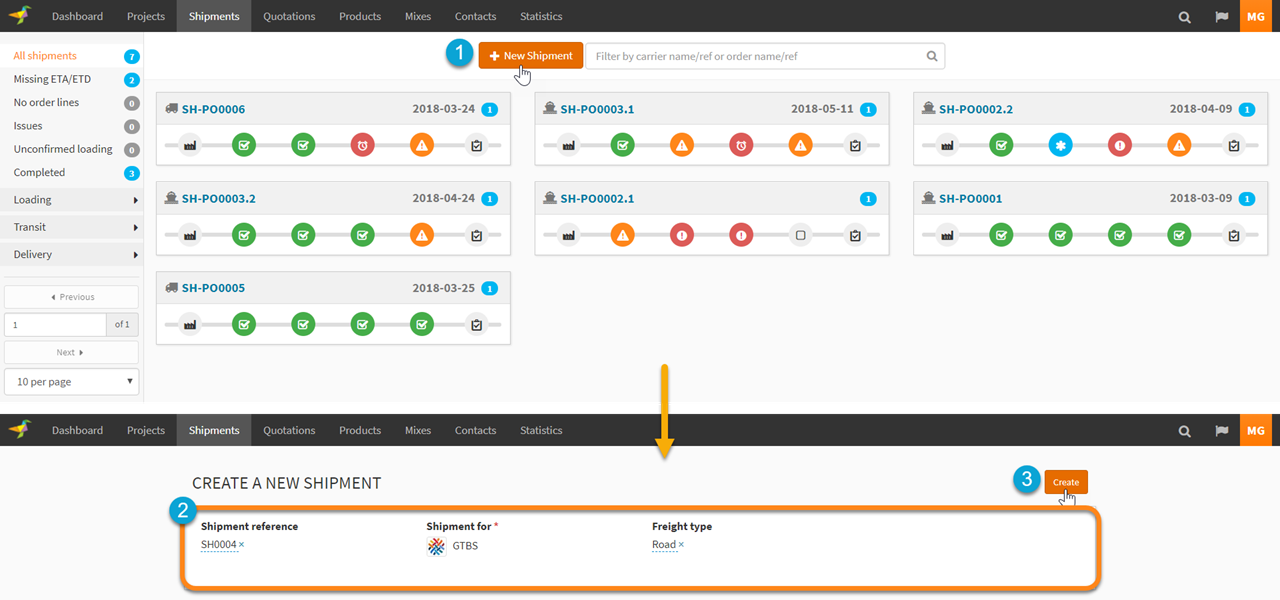The height and width of the screenshot is (600, 1280).
Task: Click the flag notification icon in top bar
Action: tap(1221, 16)
